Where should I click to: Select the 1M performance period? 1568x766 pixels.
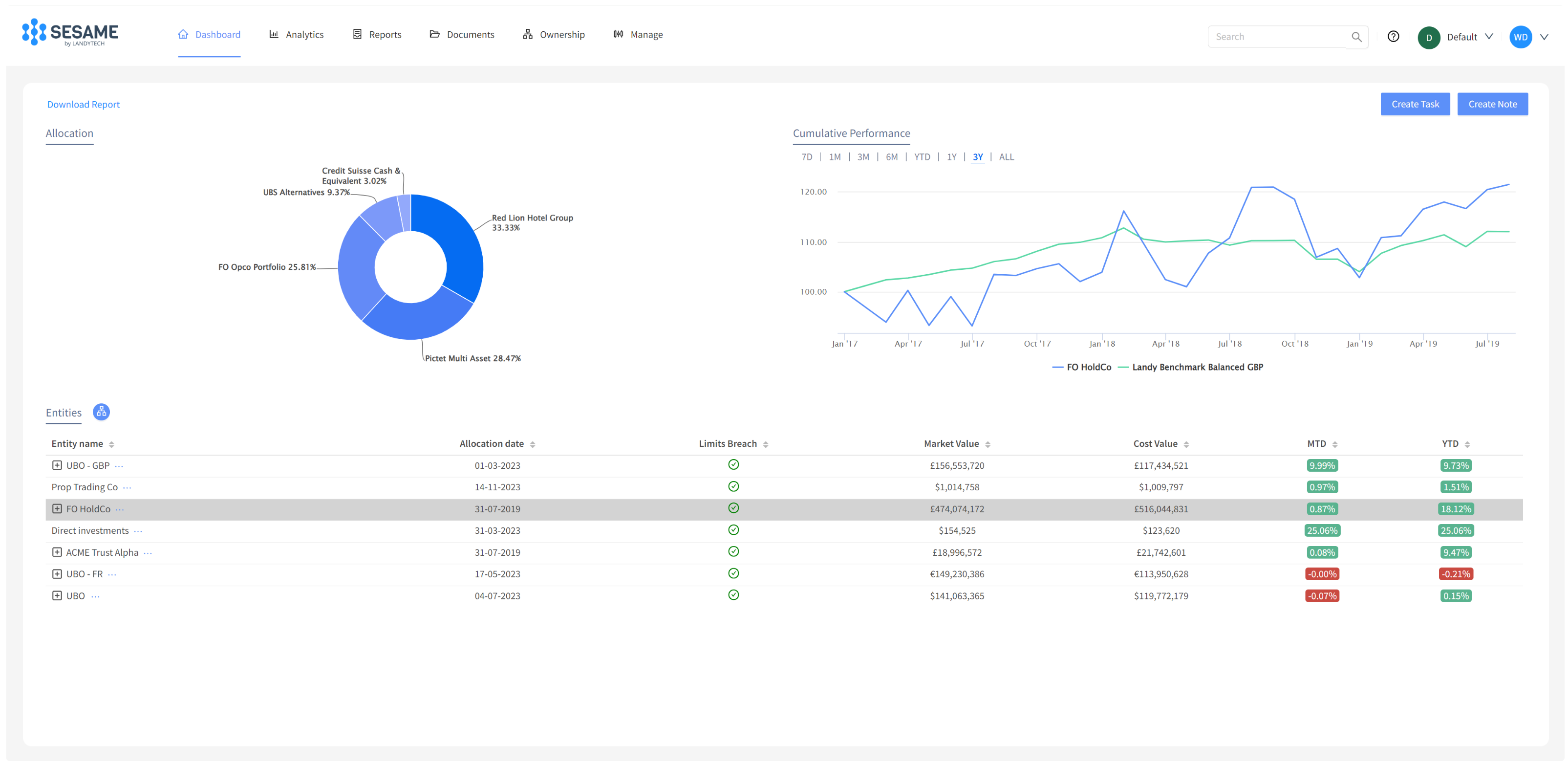(835, 157)
